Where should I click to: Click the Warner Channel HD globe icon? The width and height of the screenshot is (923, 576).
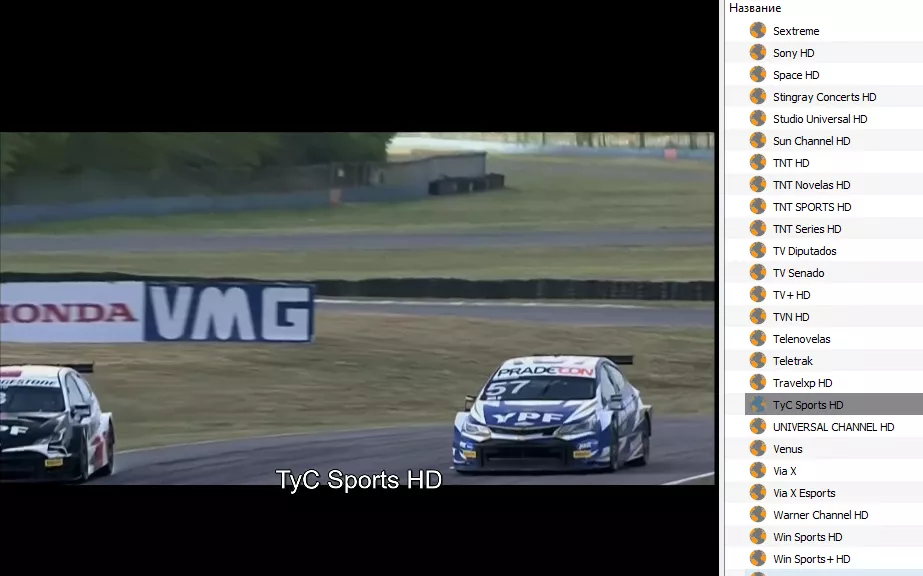click(x=758, y=514)
